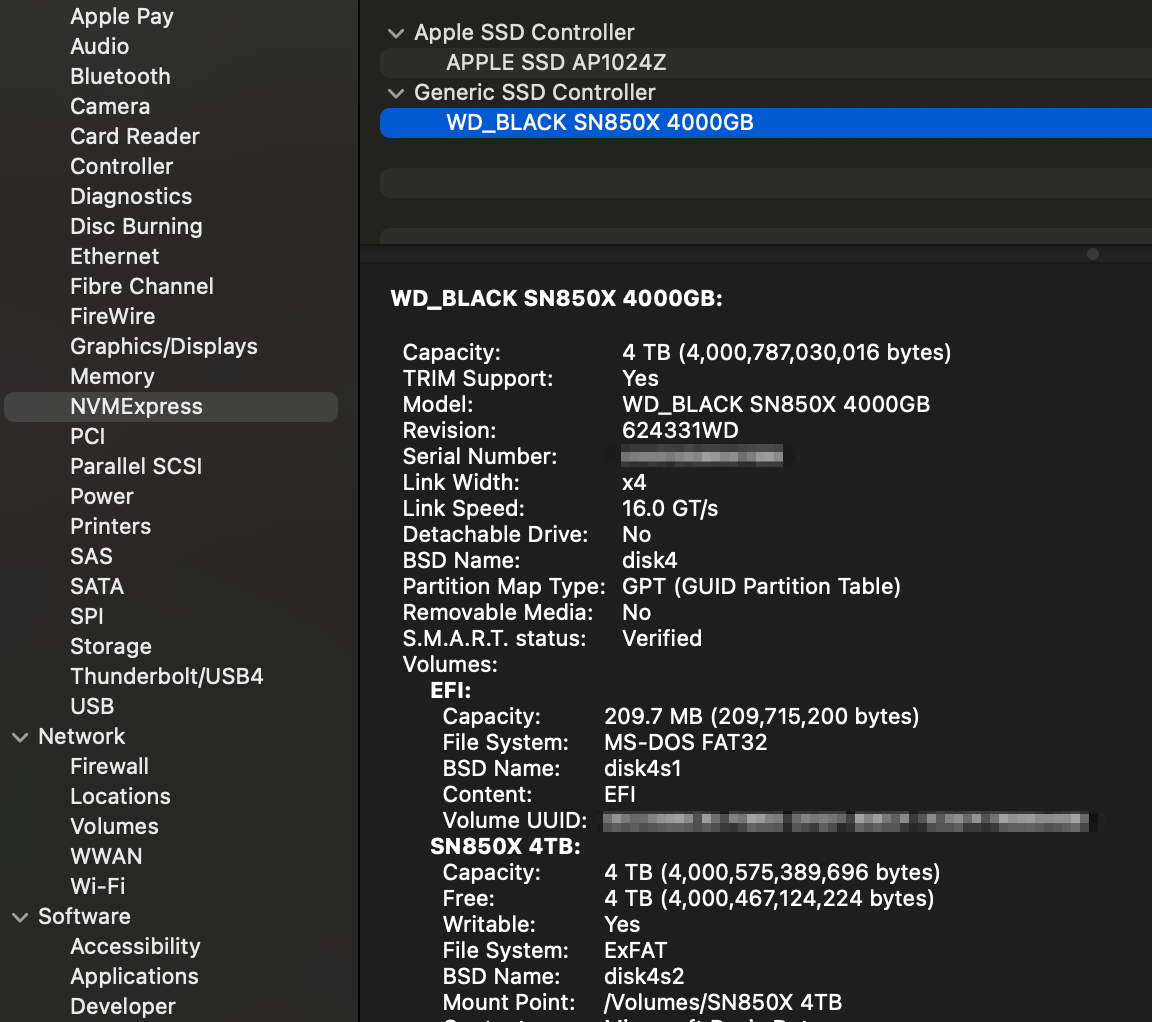Collapse the Apple SSD Controller group
Viewport: 1152px width, 1022px height.
(x=396, y=33)
